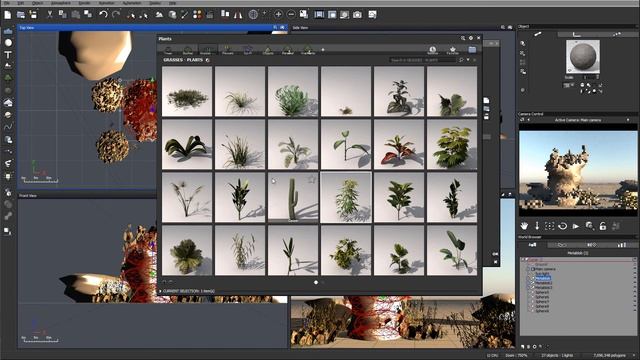
Task: Click the magnifier icon in Top View header
Action: pos(275,27)
